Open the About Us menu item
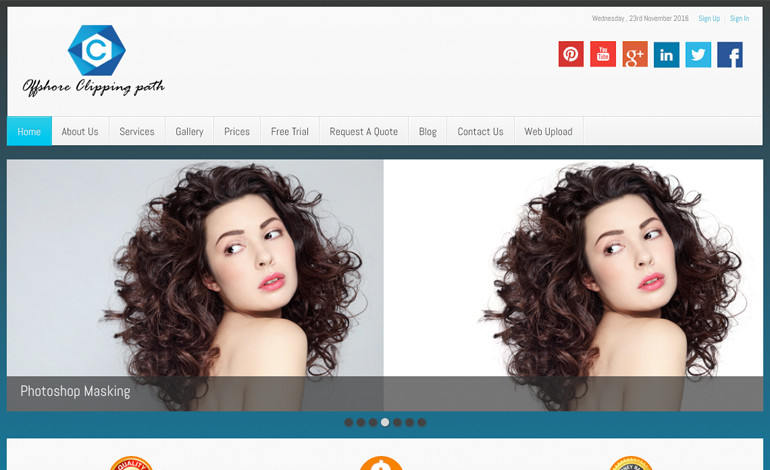The height and width of the screenshot is (470, 770). [x=80, y=131]
